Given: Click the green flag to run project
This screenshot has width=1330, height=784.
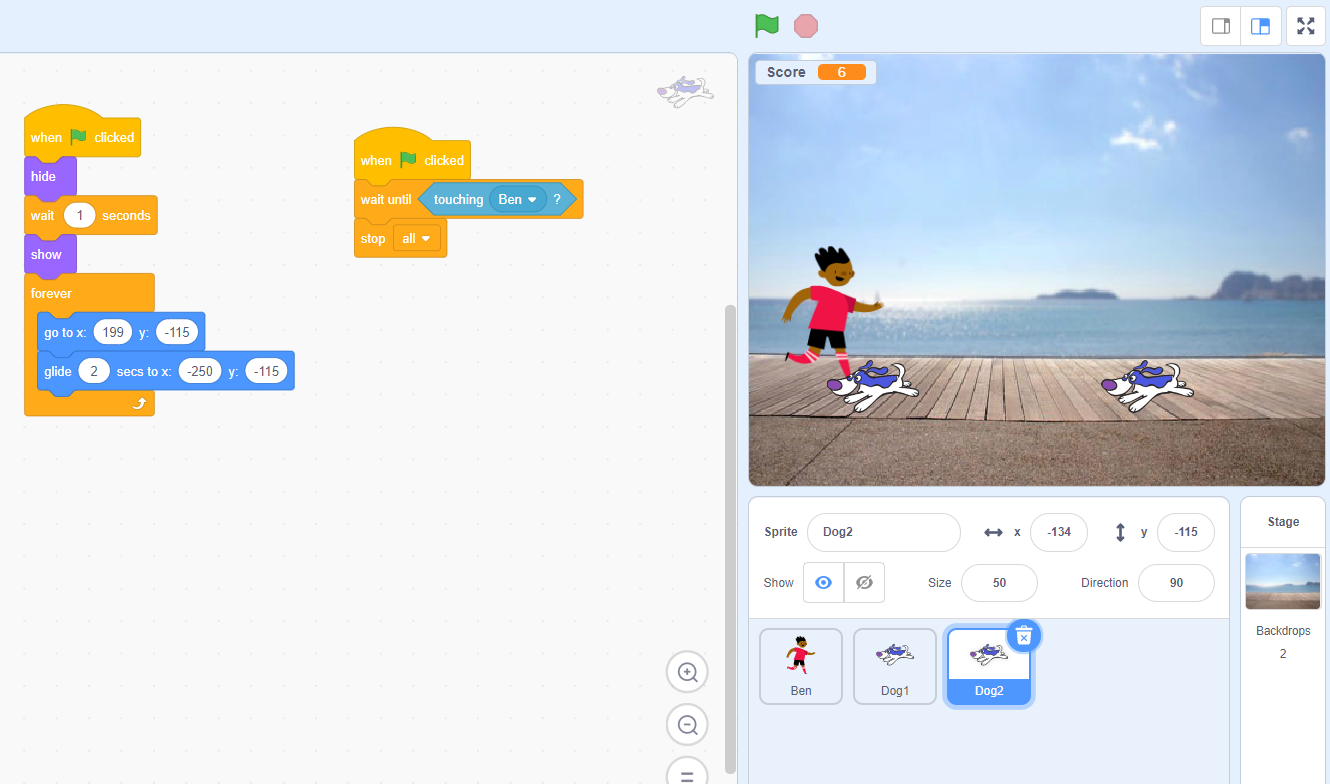Looking at the screenshot, I should 766,26.
